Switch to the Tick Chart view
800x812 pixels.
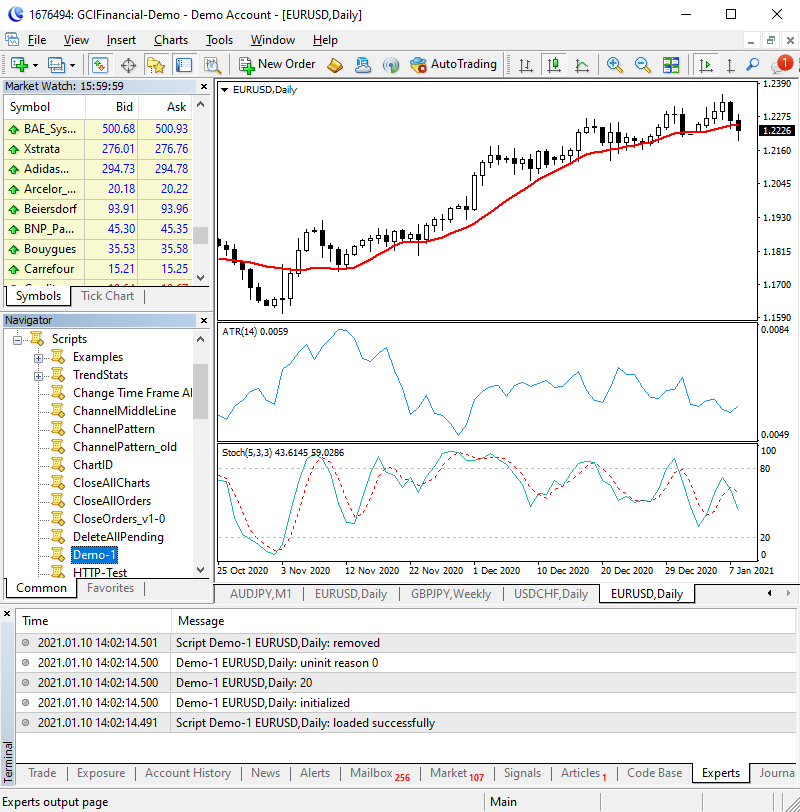pyautogui.click(x=107, y=296)
